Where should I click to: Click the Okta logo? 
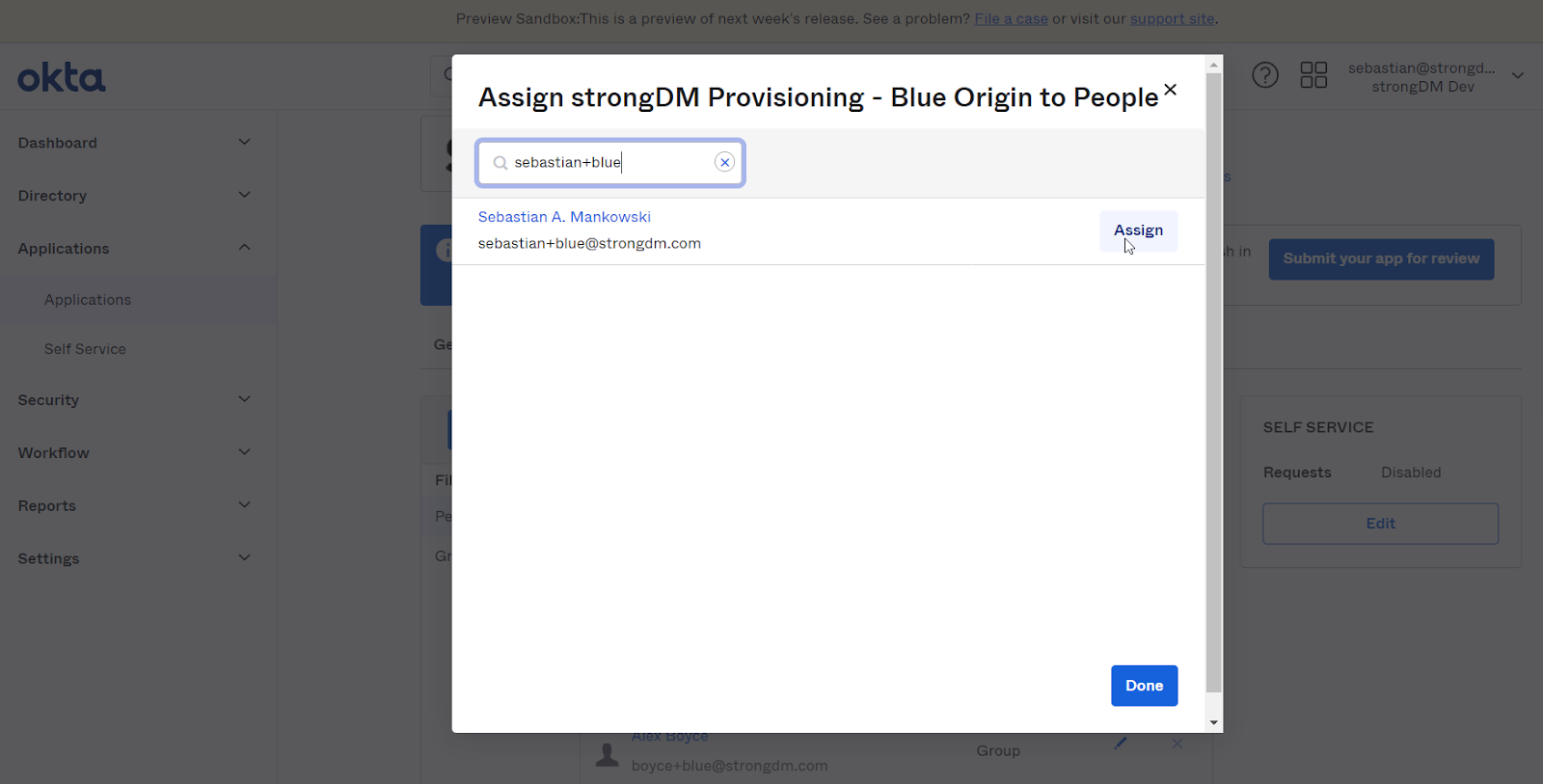(61, 77)
